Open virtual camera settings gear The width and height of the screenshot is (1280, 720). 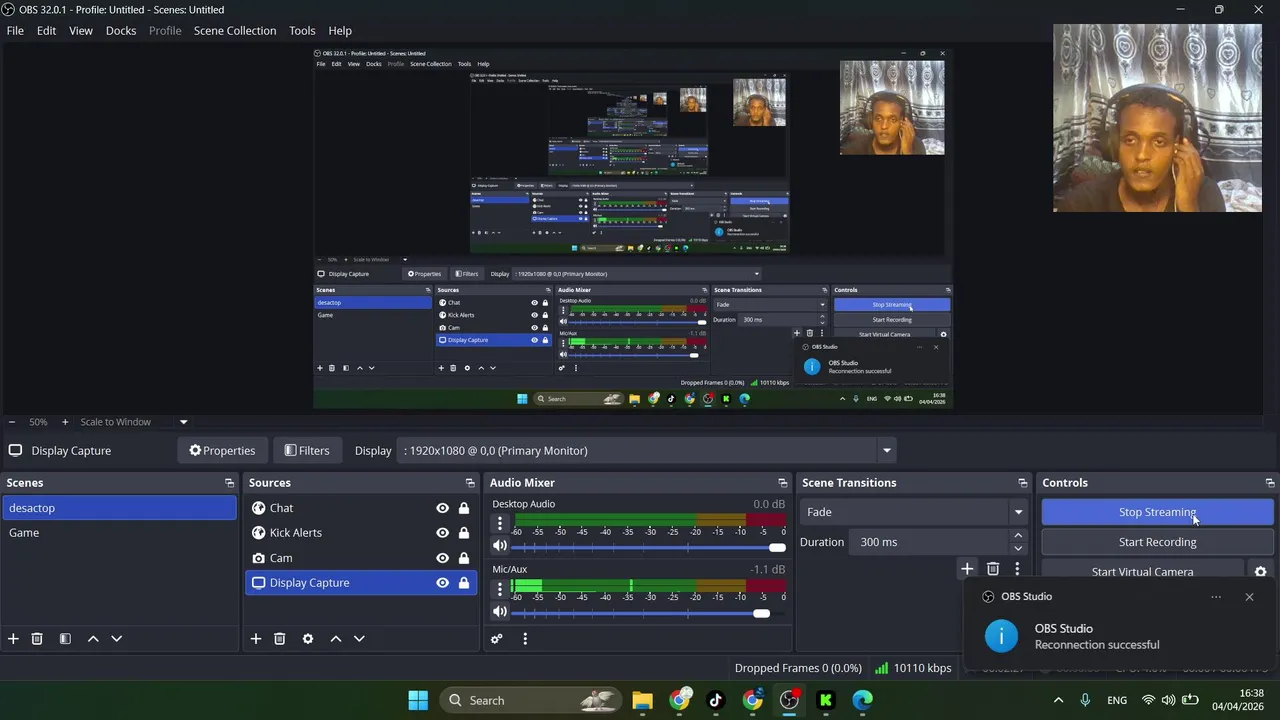tap(1260, 572)
